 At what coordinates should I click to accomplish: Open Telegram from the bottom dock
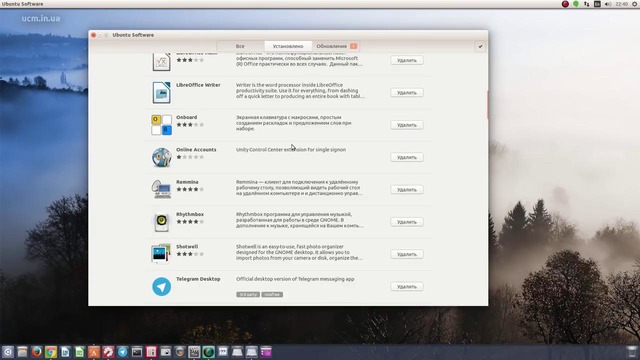(122, 352)
